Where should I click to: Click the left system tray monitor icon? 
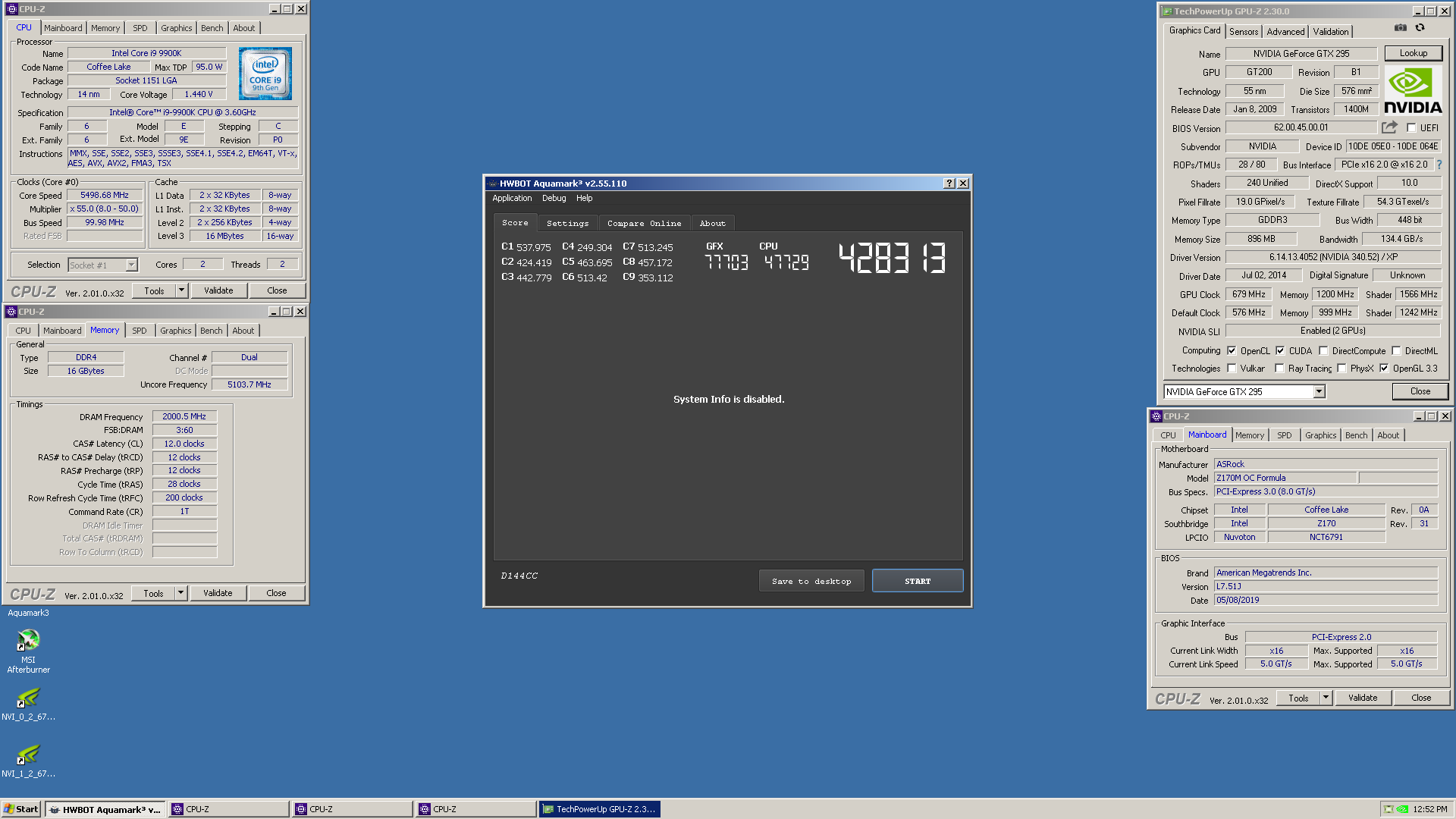pyautogui.click(x=1389, y=809)
